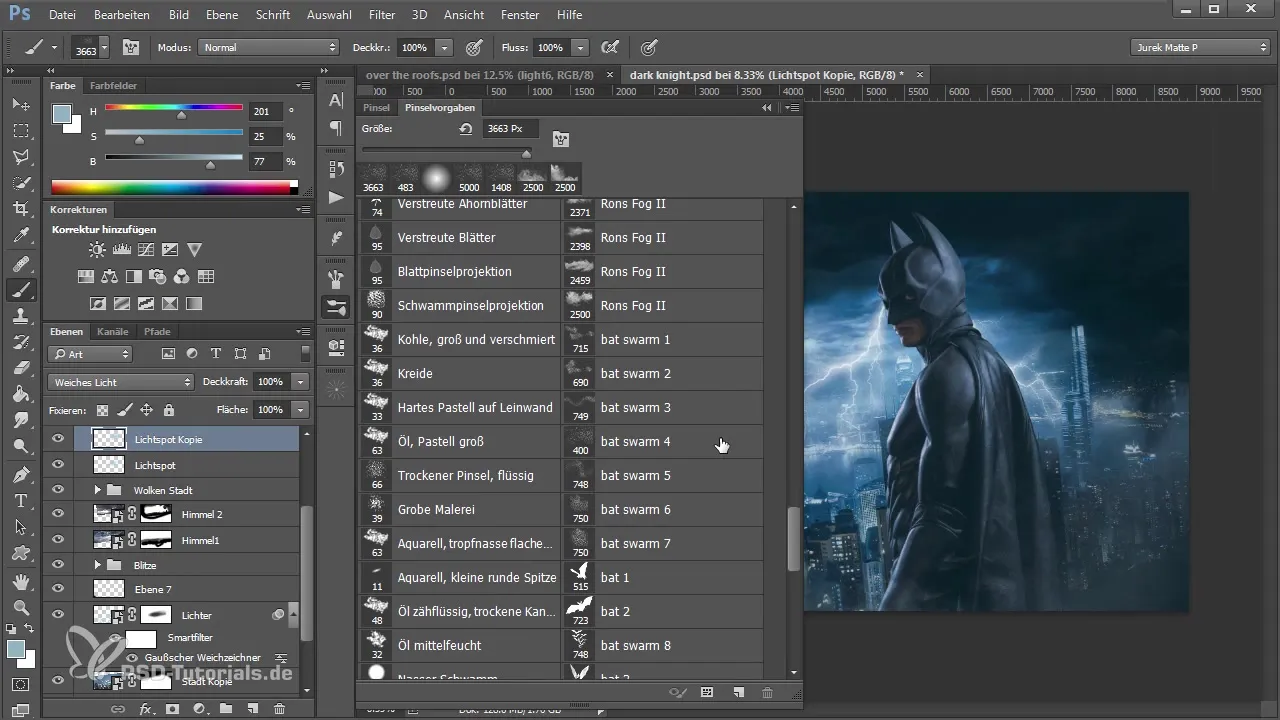Click the foreground color swatch in Farbe panel
This screenshot has height=720, width=1280.
62,113
